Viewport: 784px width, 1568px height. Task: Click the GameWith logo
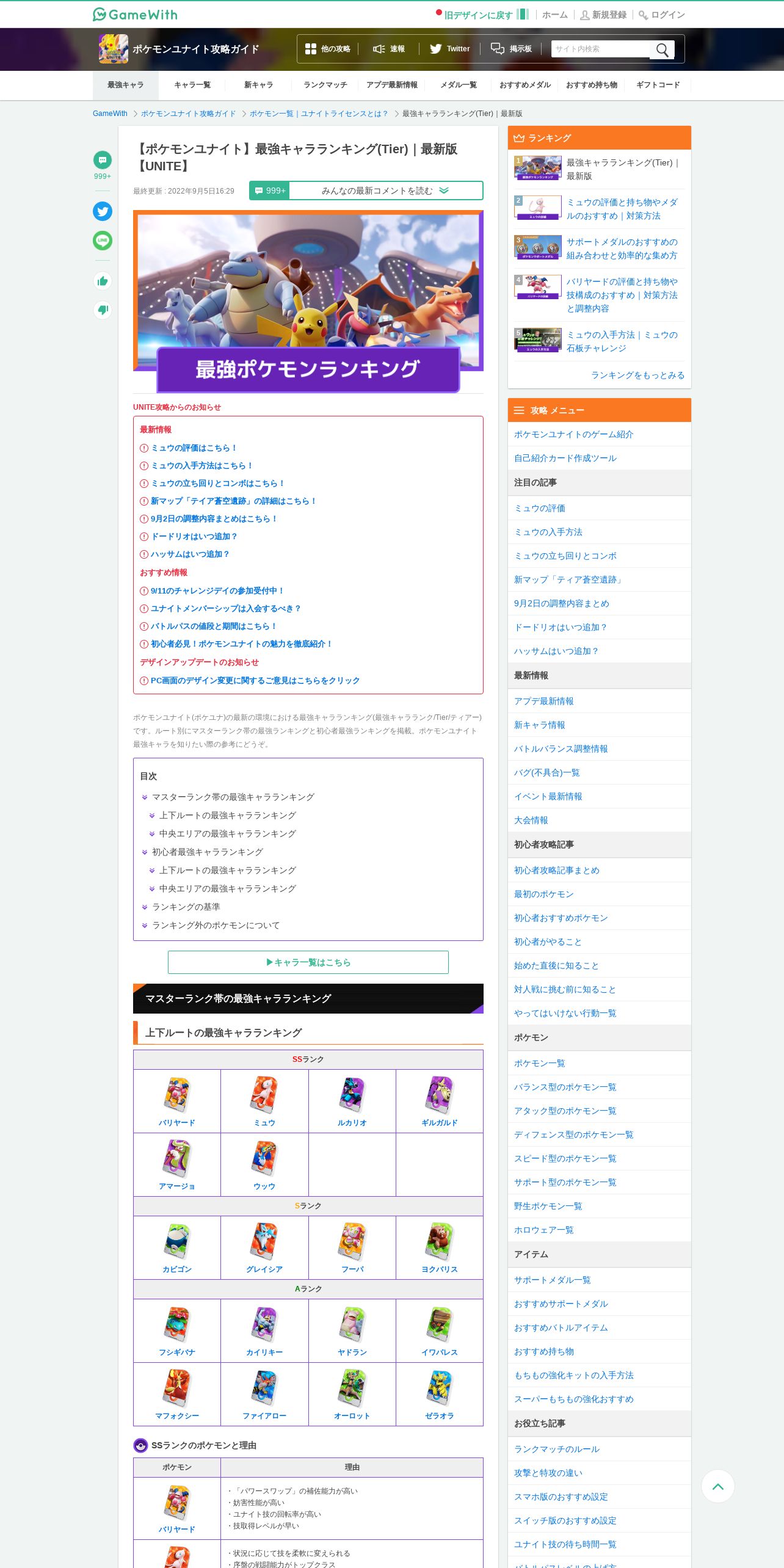(x=135, y=14)
